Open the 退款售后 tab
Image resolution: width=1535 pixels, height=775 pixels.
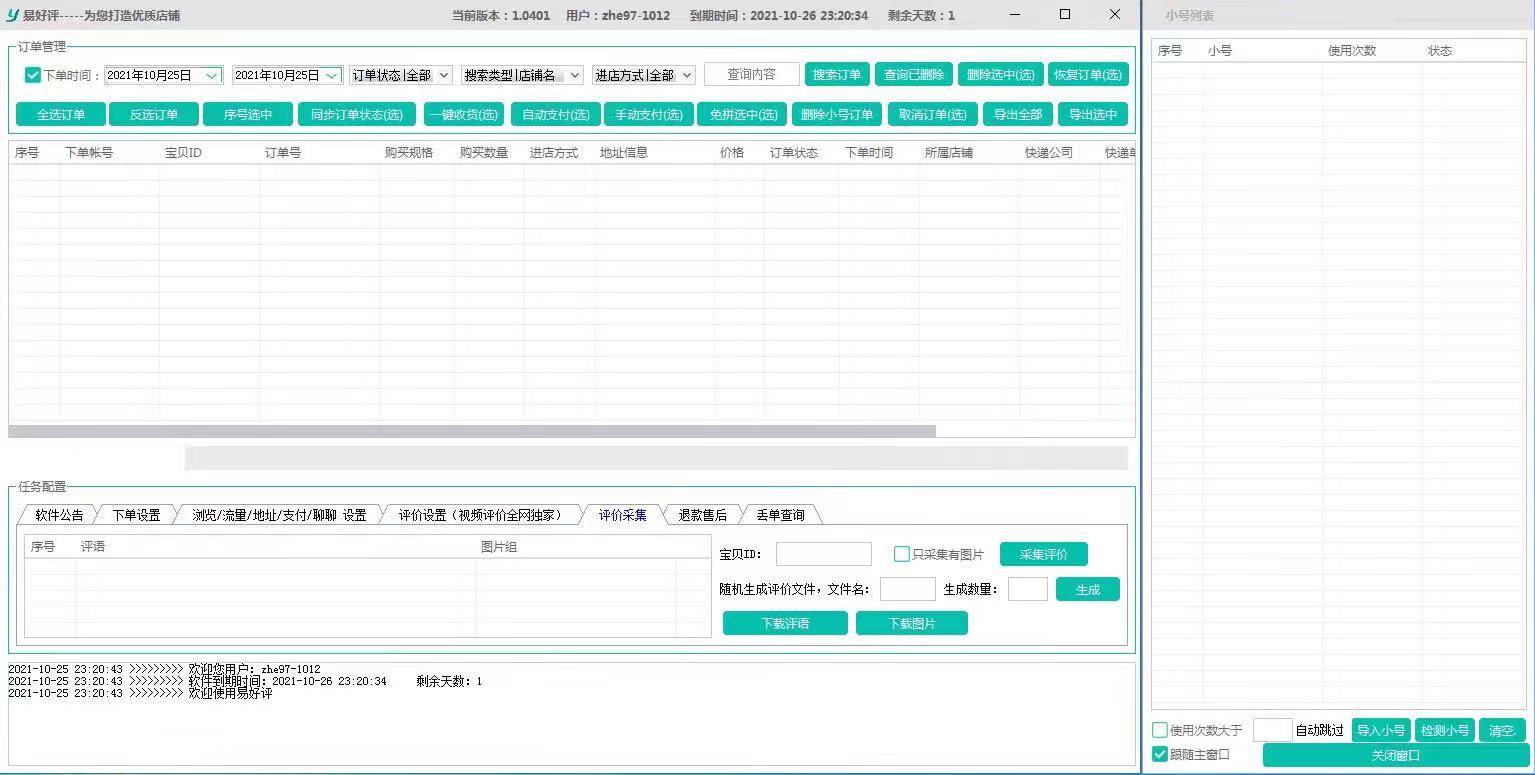tap(702, 515)
